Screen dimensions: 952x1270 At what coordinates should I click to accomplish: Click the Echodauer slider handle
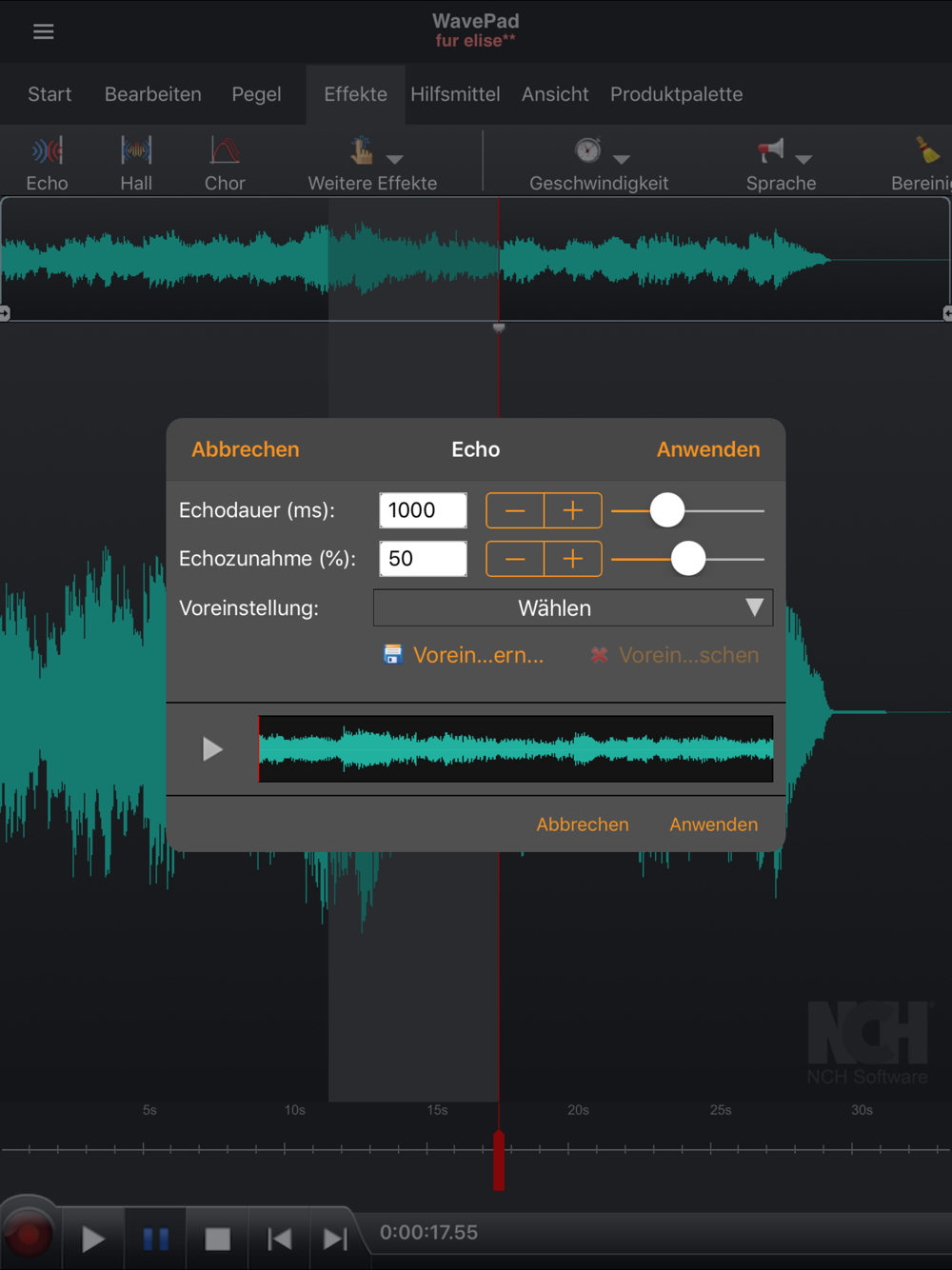coord(667,510)
